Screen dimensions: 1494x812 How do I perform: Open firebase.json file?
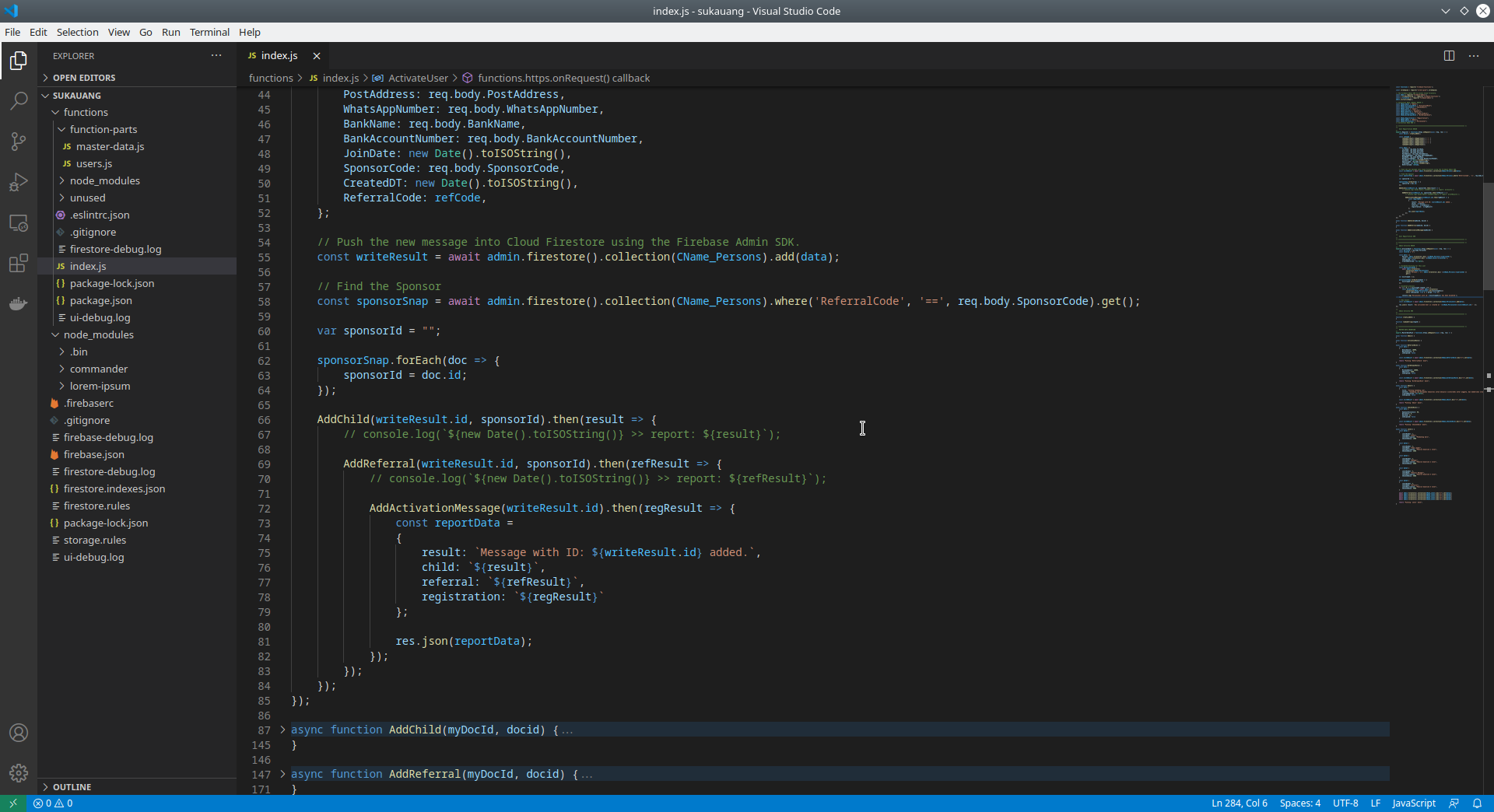point(137,455)
